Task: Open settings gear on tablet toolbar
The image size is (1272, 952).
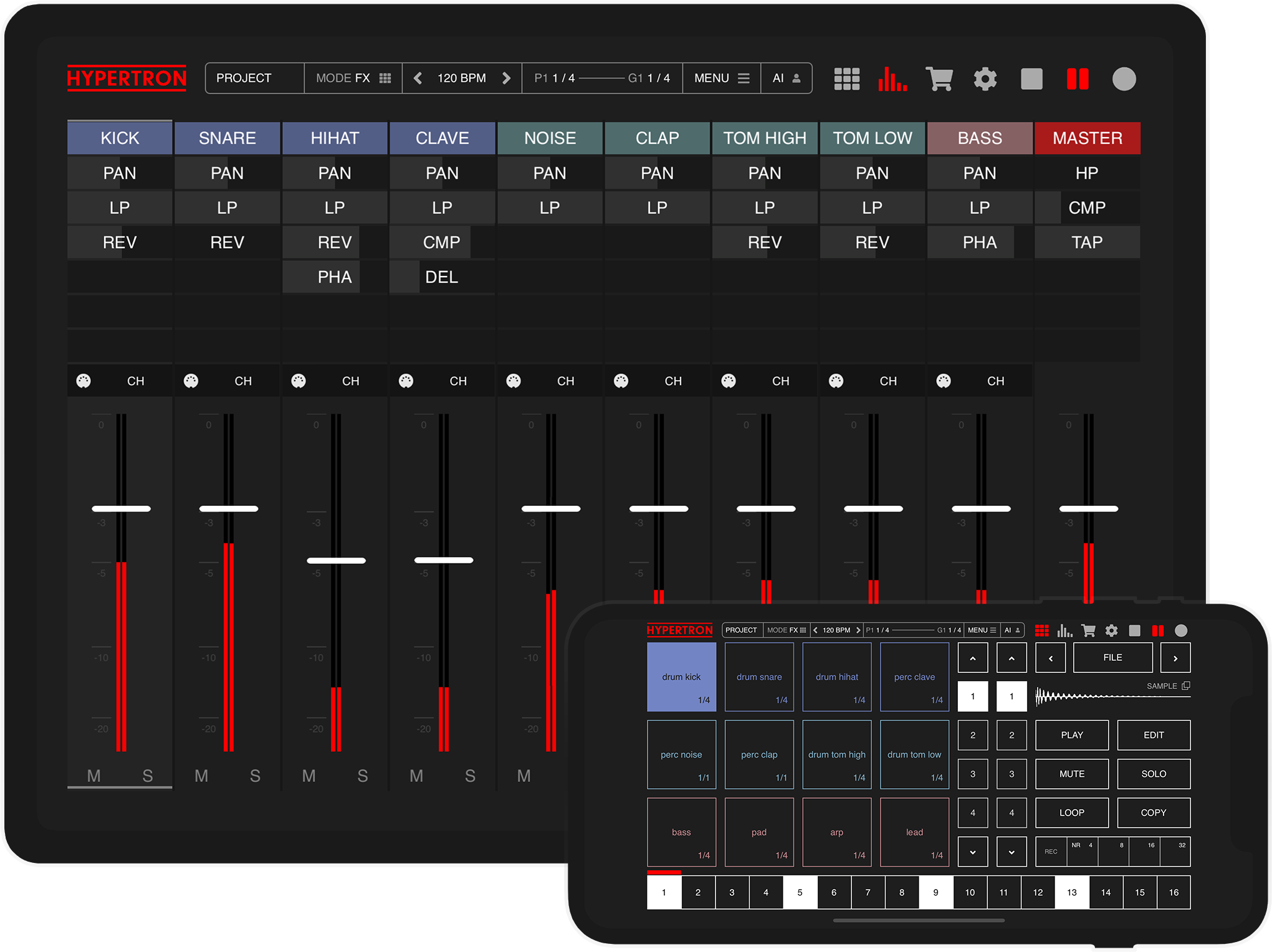Action: [x=985, y=79]
